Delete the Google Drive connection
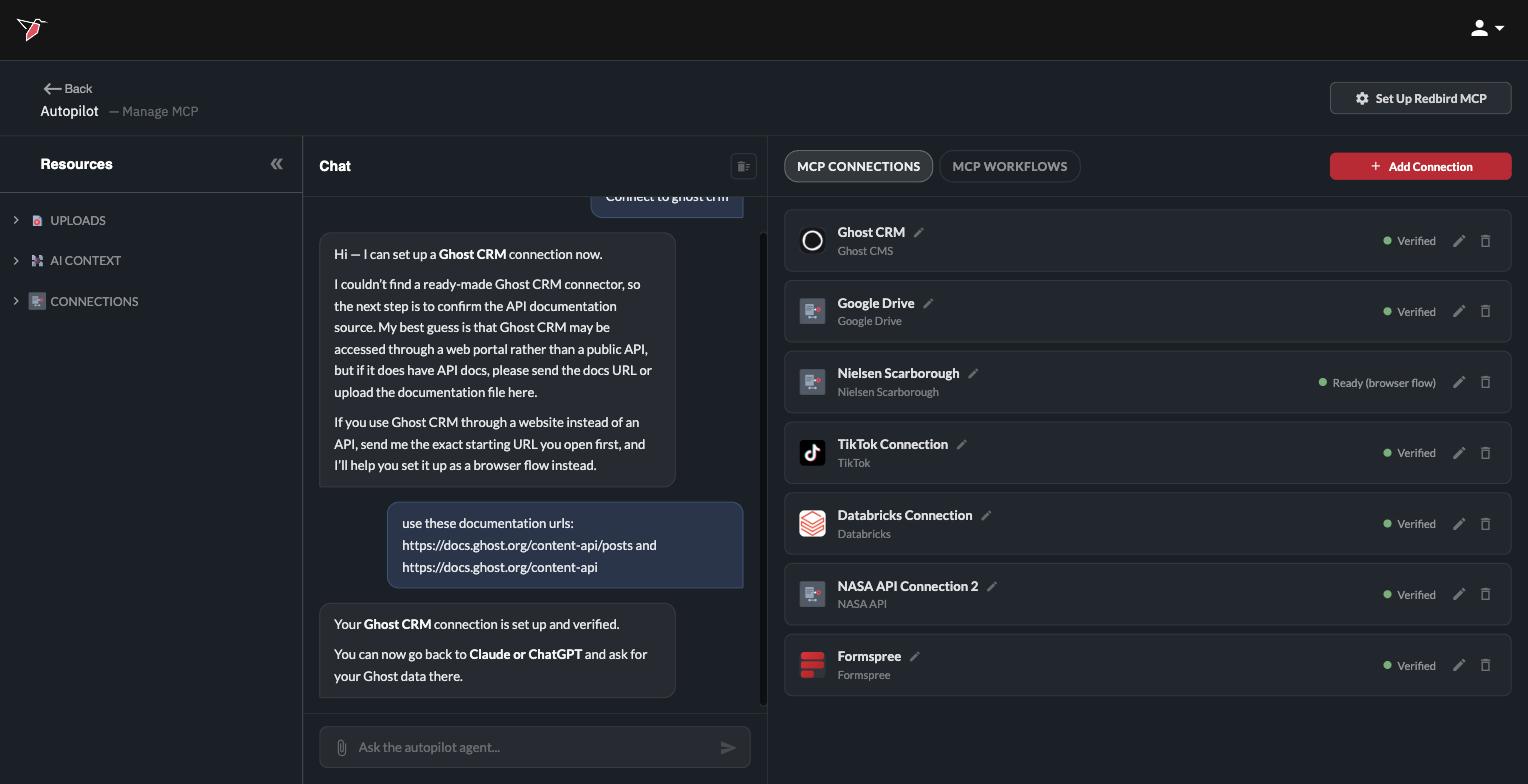 click(x=1485, y=311)
